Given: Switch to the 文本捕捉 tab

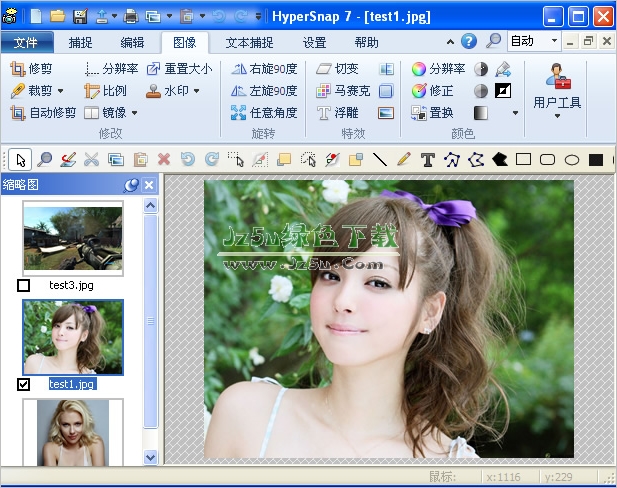Looking at the screenshot, I should click(x=249, y=42).
